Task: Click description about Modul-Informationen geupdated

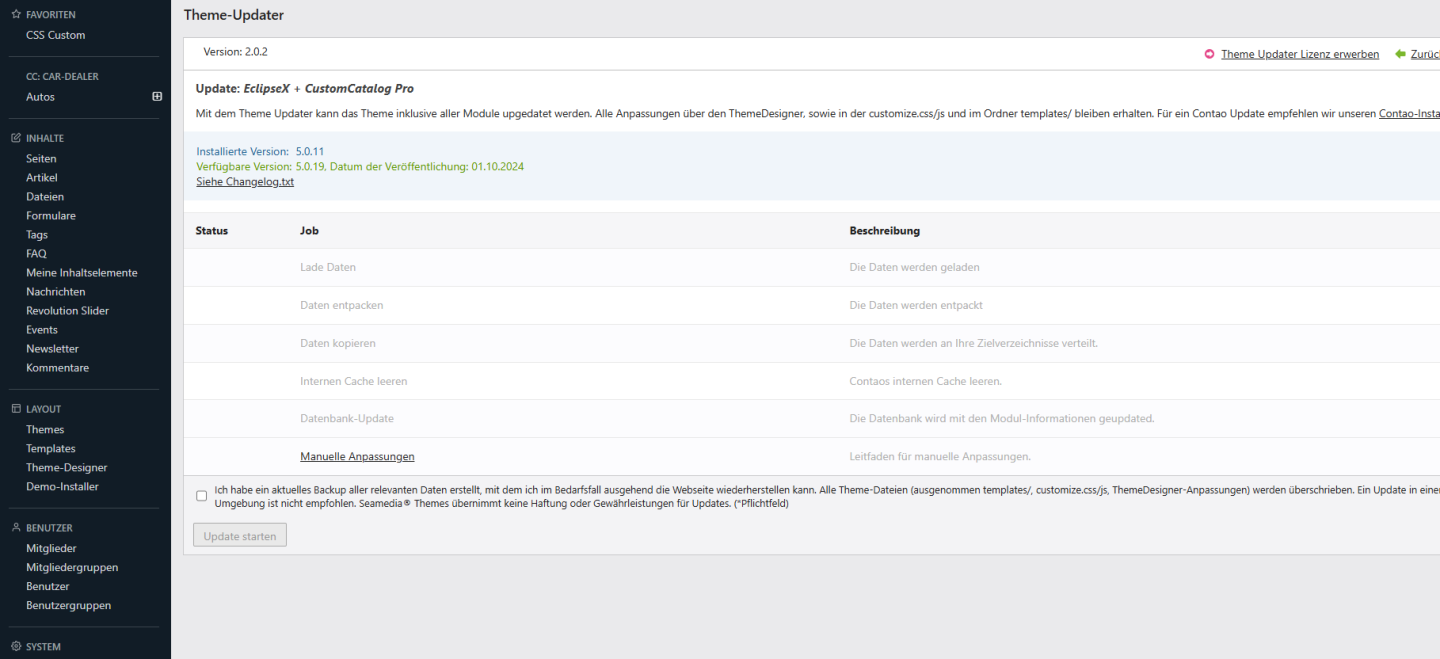Action: [1002, 419]
